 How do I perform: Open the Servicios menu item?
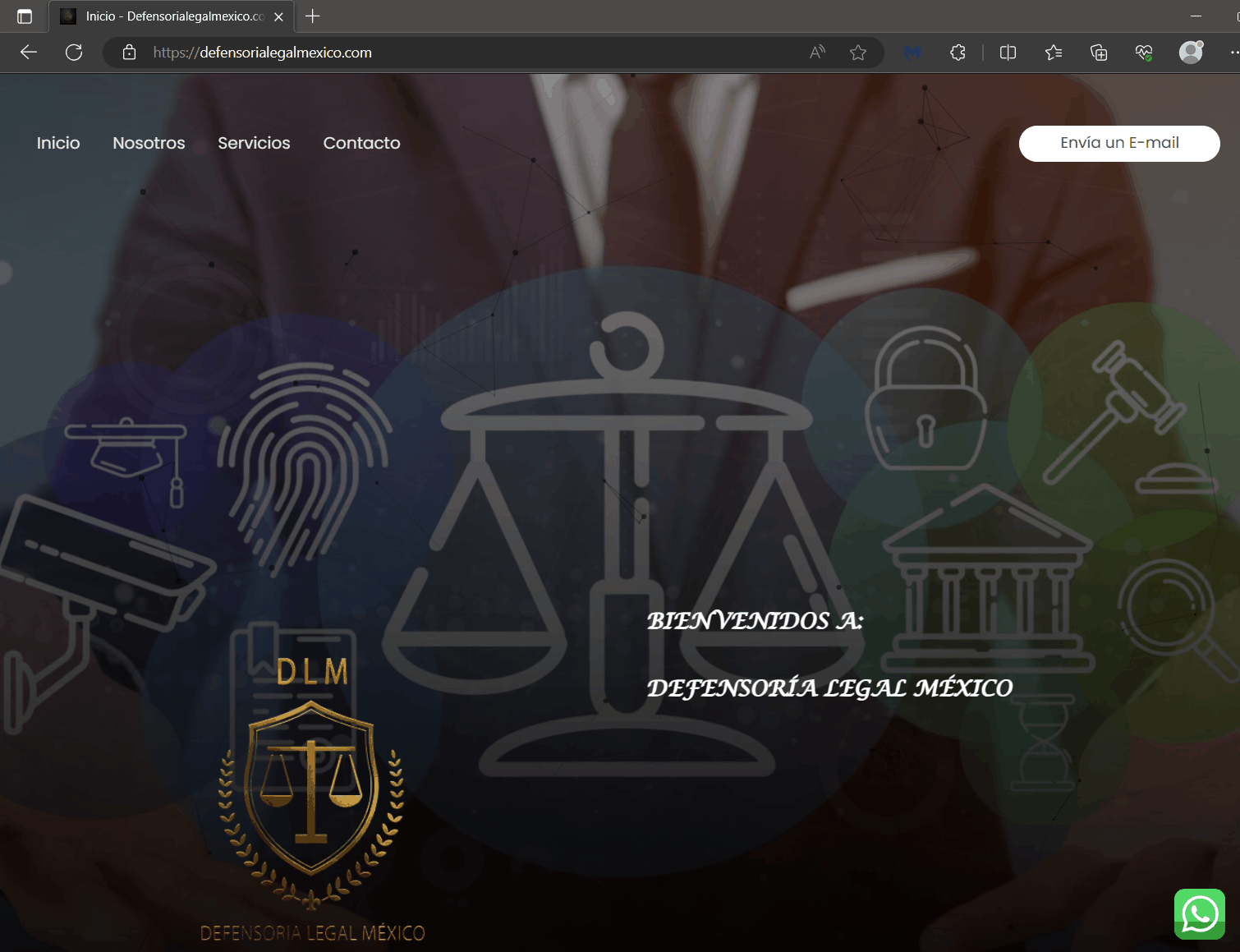254,143
